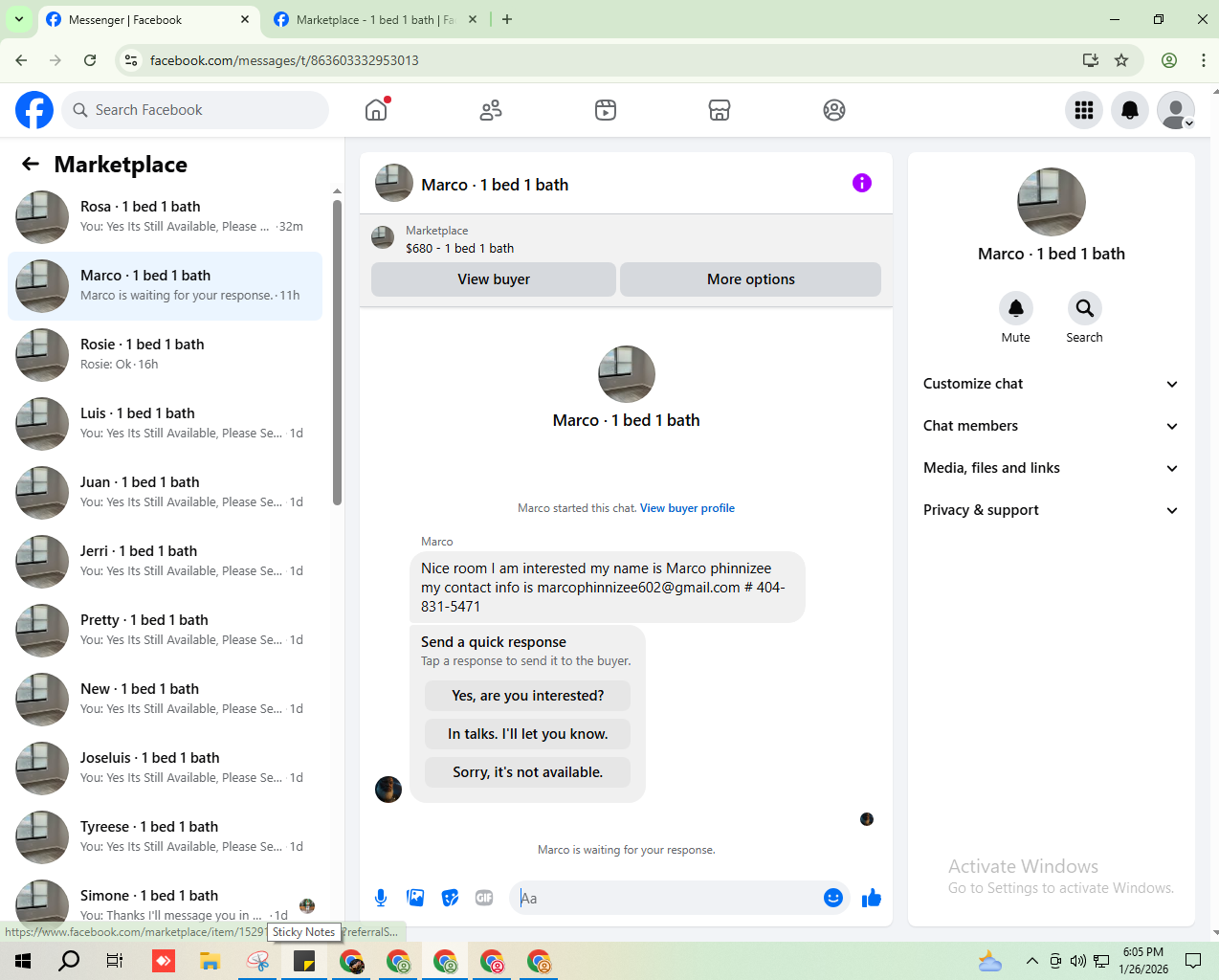This screenshot has height=980, width=1219.
Task: Expand Media, files and links section
Action: [1051, 468]
